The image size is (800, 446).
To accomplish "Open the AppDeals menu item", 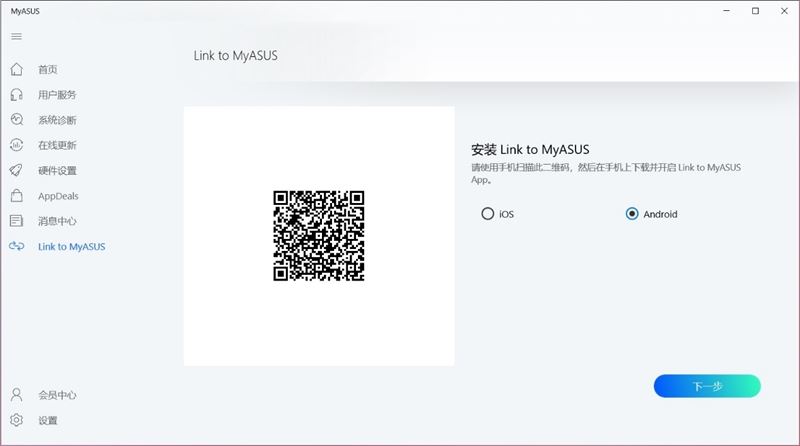I will click(58, 196).
